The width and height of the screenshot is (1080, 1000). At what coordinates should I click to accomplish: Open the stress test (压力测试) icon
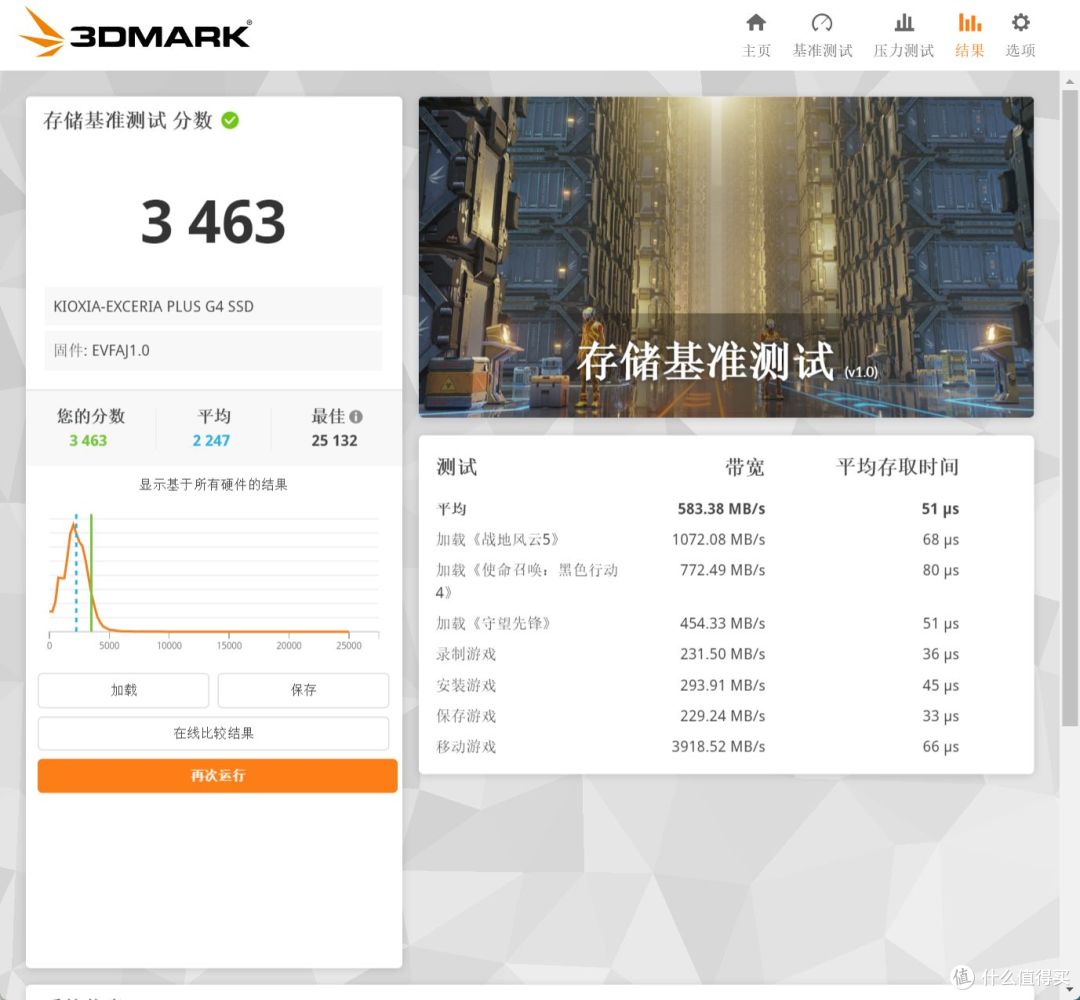point(904,23)
